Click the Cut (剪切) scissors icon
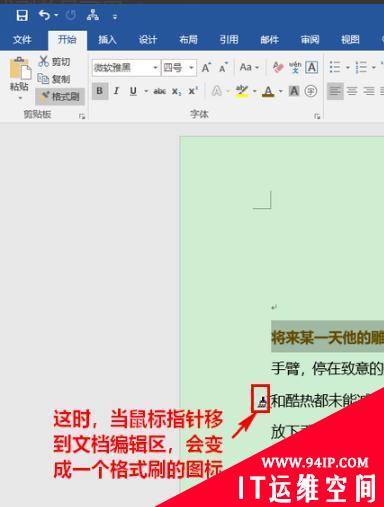 pyautogui.click(x=43, y=61)
